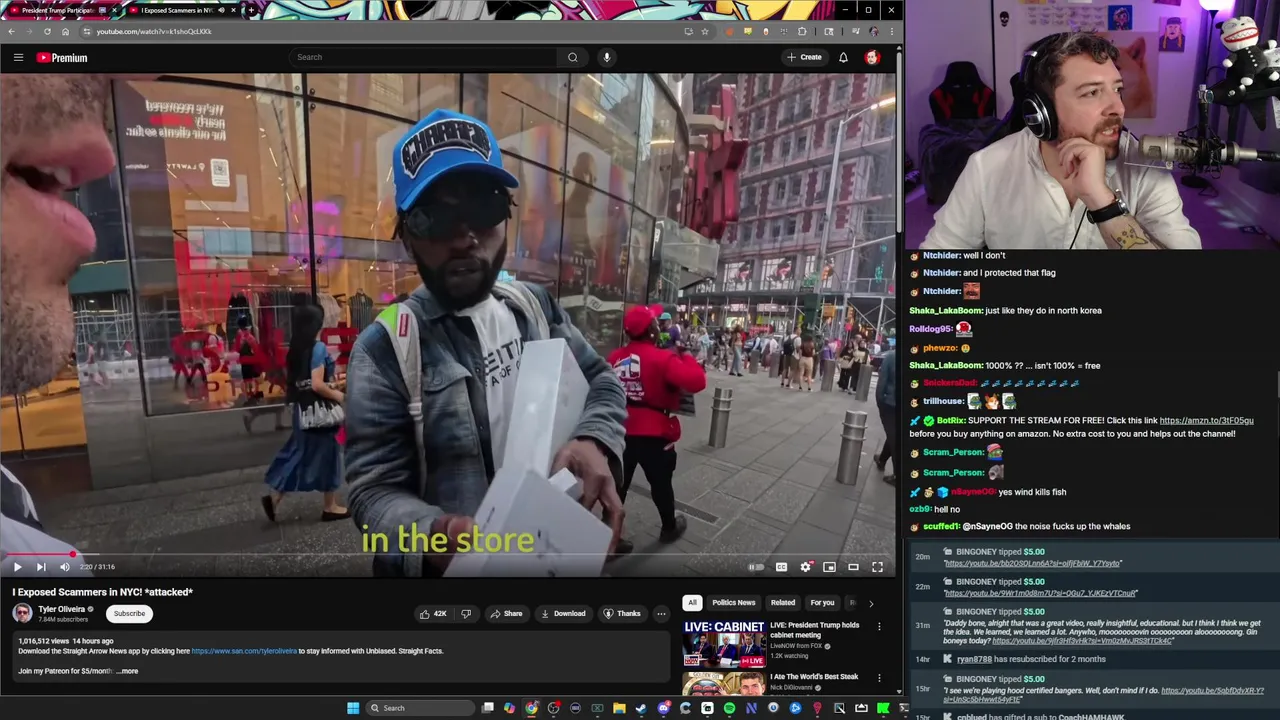Click the Download button
The image size is (1280, 720).
563,614
